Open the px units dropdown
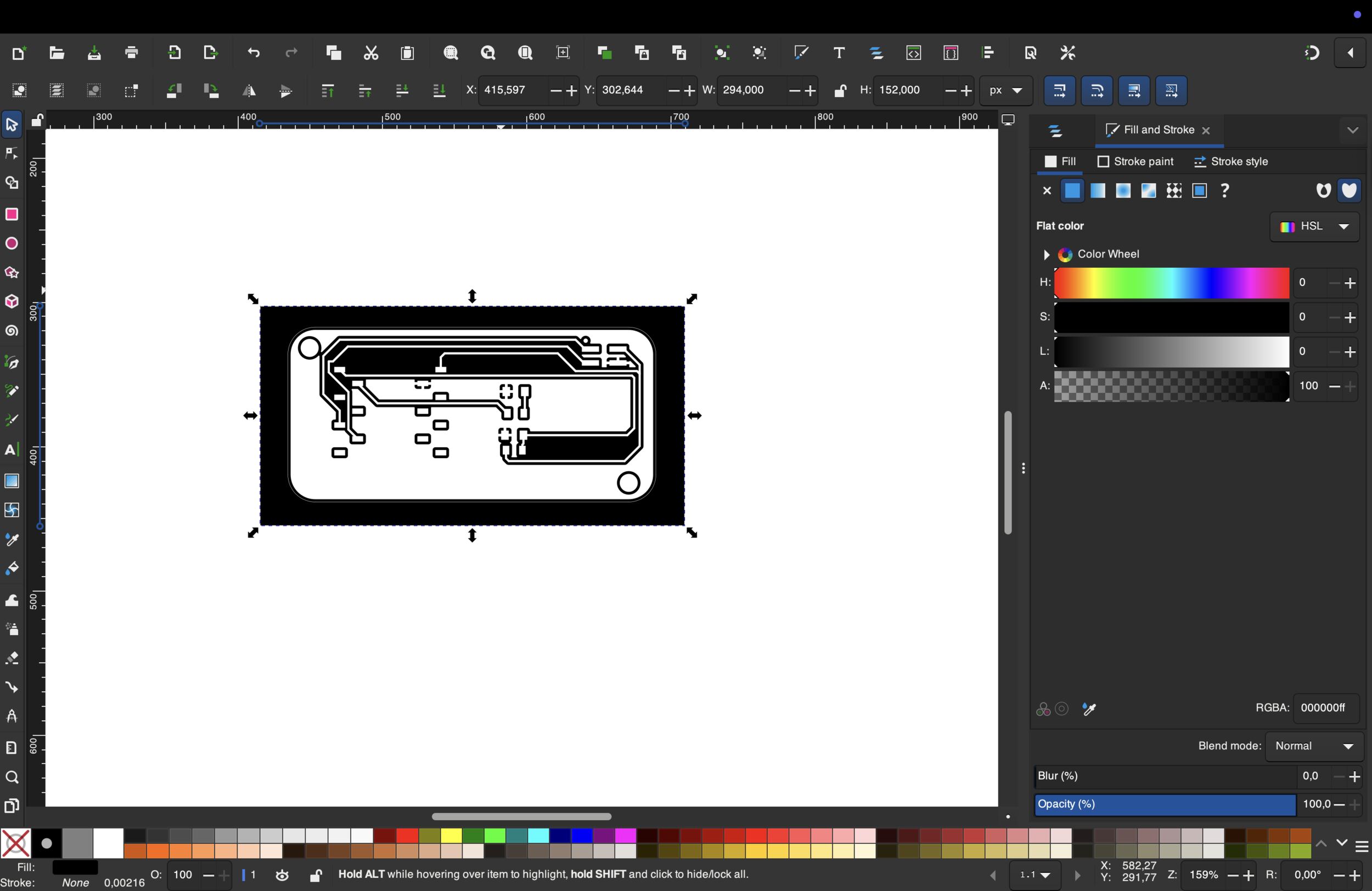 [1006, 91]
